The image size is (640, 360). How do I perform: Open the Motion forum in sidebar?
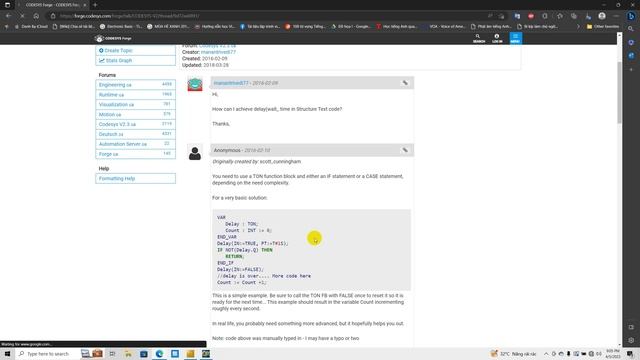click(x=135, y=114)
